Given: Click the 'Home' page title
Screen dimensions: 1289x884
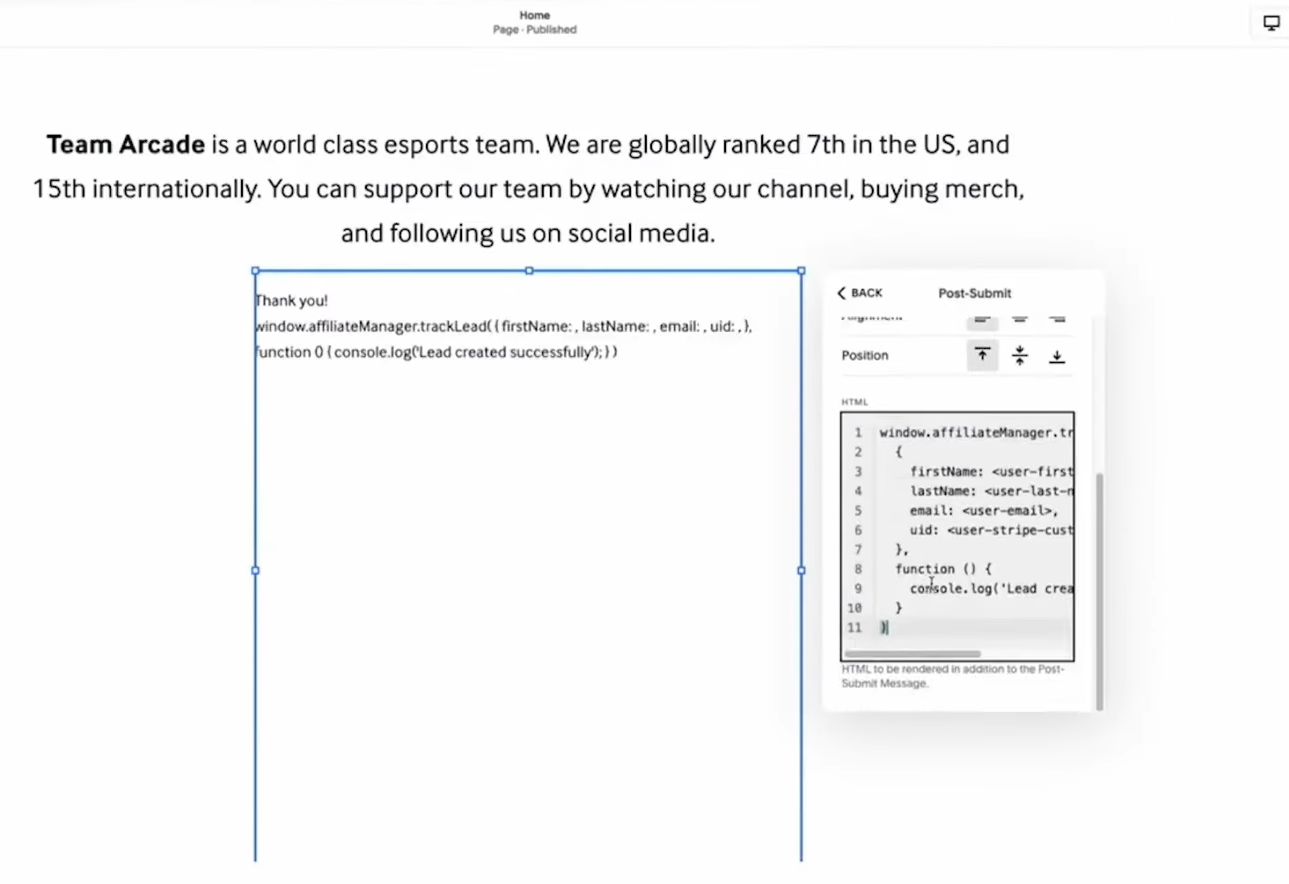Looking at the screenshot, I should 535,15.
